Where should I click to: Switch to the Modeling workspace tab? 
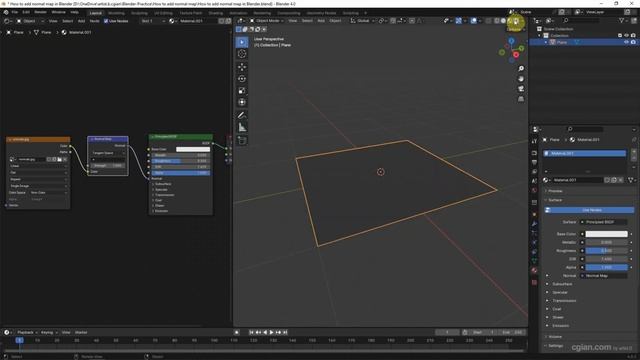point(116,13)
